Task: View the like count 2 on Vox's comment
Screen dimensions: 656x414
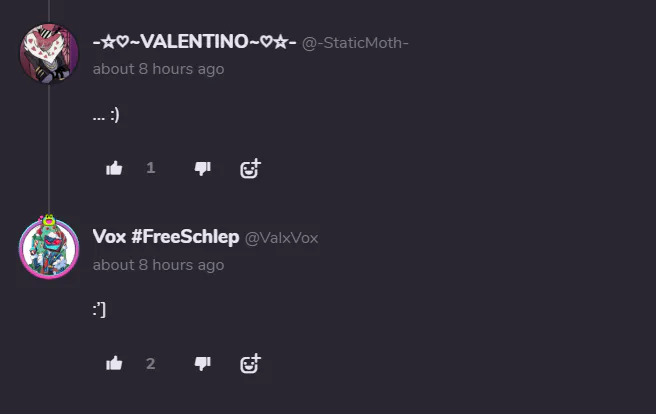Action: tap(151, 363)
